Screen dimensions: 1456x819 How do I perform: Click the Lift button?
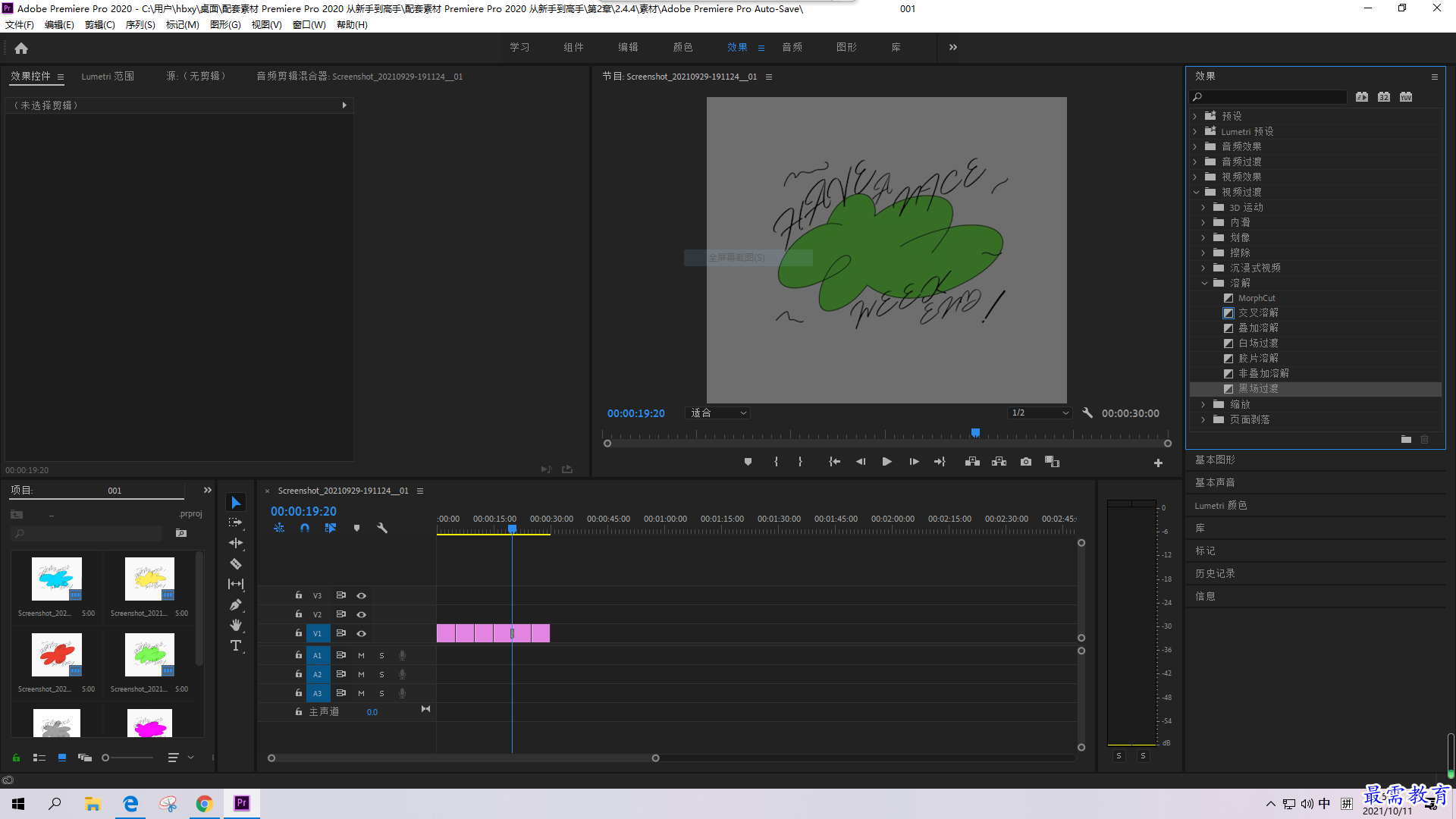coord(972,462)
